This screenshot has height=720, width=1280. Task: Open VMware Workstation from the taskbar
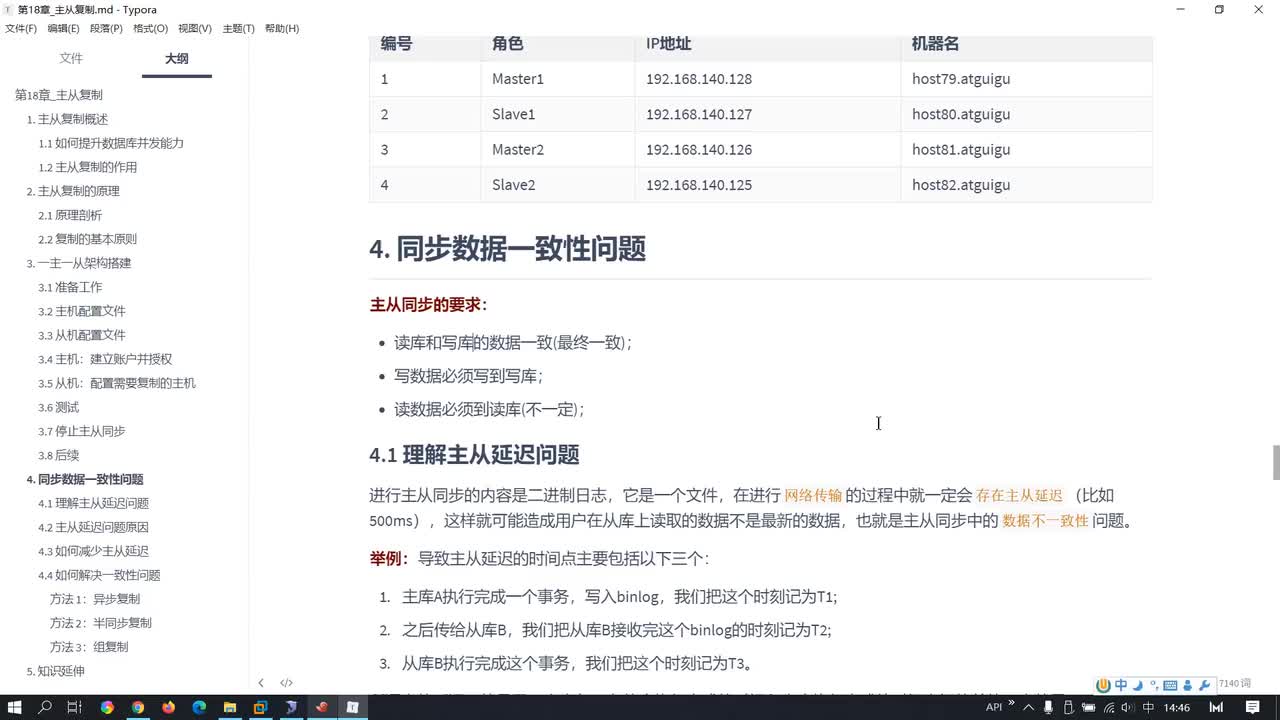coord(260,707)
